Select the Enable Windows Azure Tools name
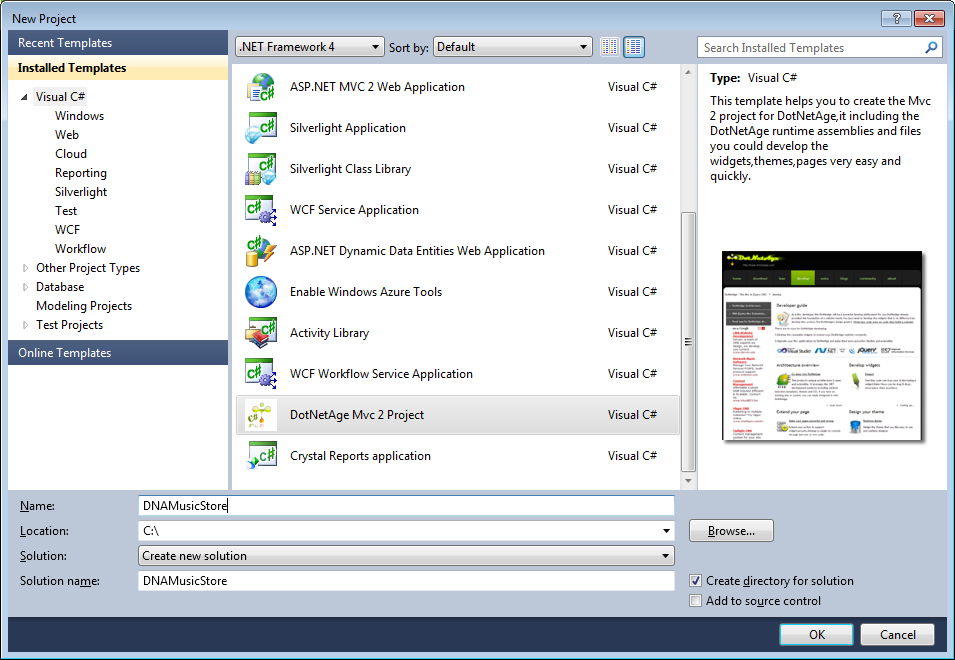 (366, 292)
